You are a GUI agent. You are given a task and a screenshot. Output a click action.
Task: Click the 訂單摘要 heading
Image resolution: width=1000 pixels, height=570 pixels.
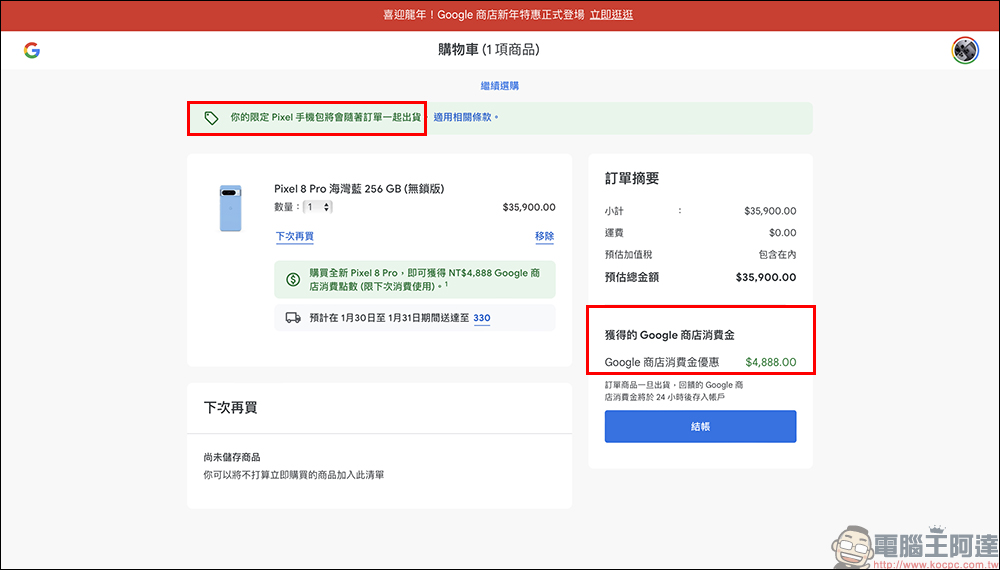click(x=631, y=179)
